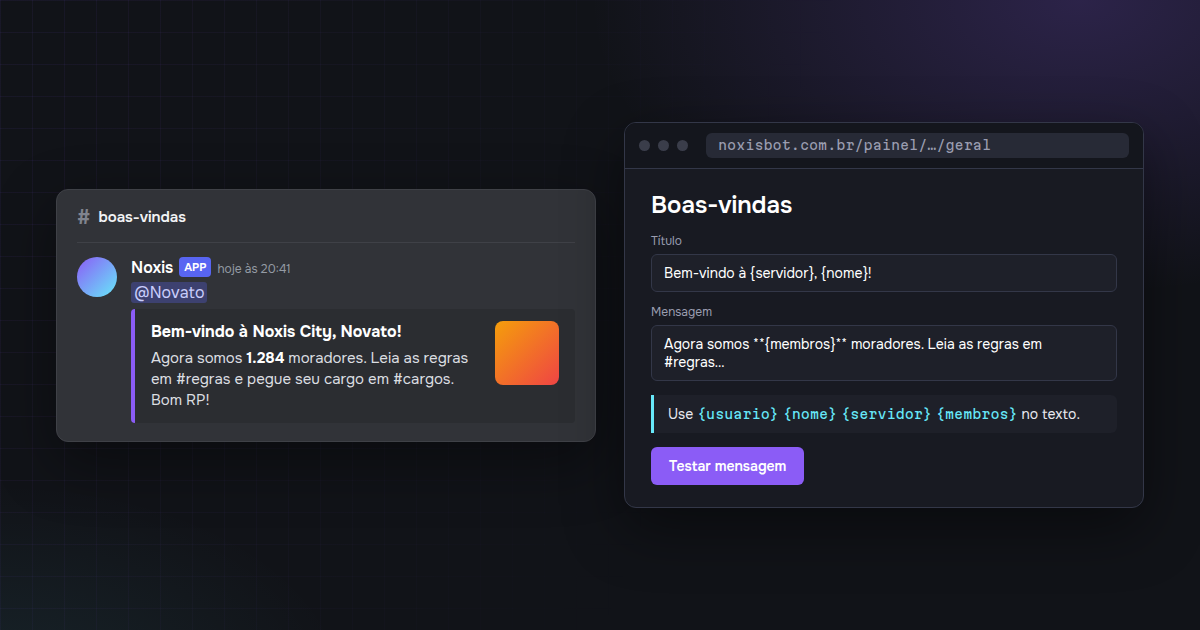
Task: Select the {nome} placeholder in the hint
Action: pos(810,414)
